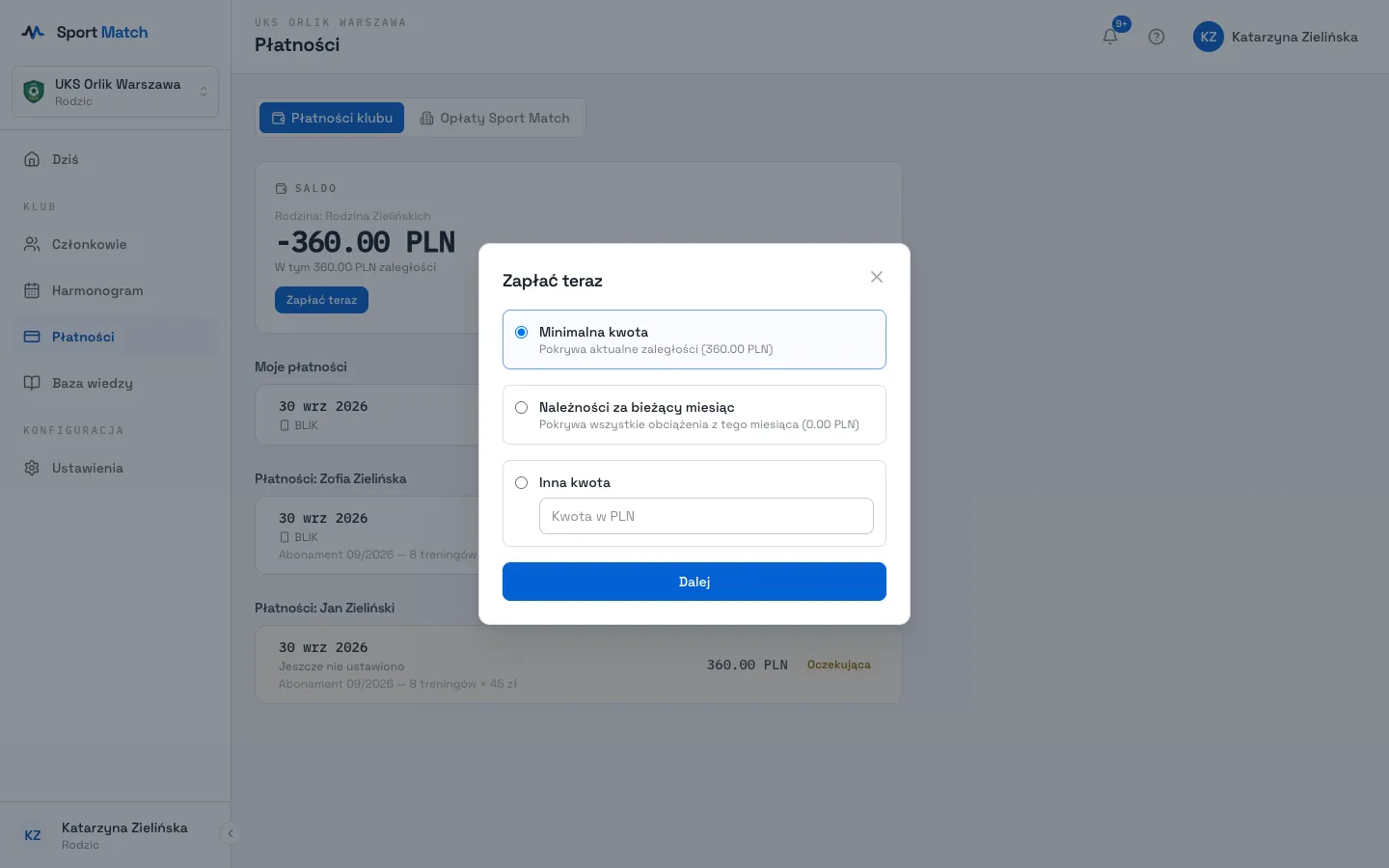Click the Moje płatności heading

pyautogui.click(x=301, y=366)
